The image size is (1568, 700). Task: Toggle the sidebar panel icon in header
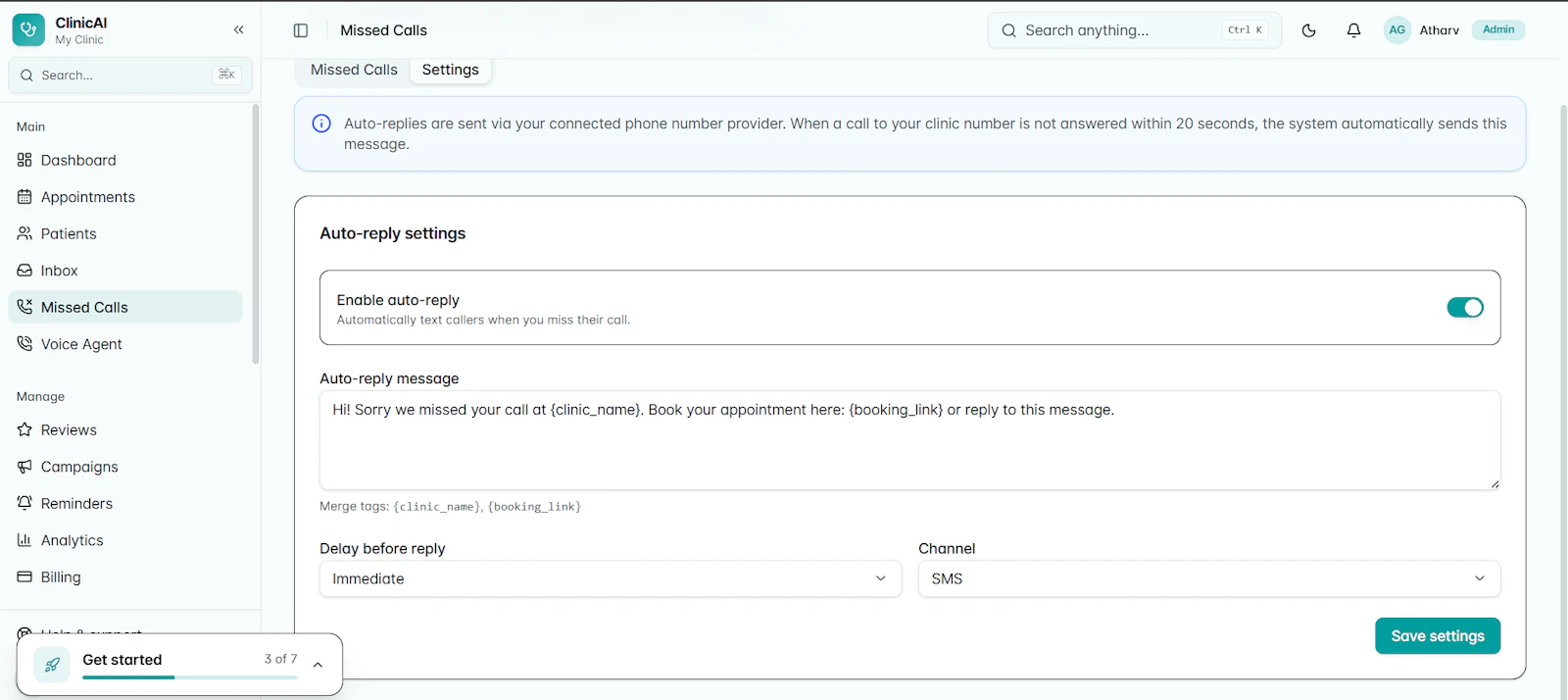301,30
